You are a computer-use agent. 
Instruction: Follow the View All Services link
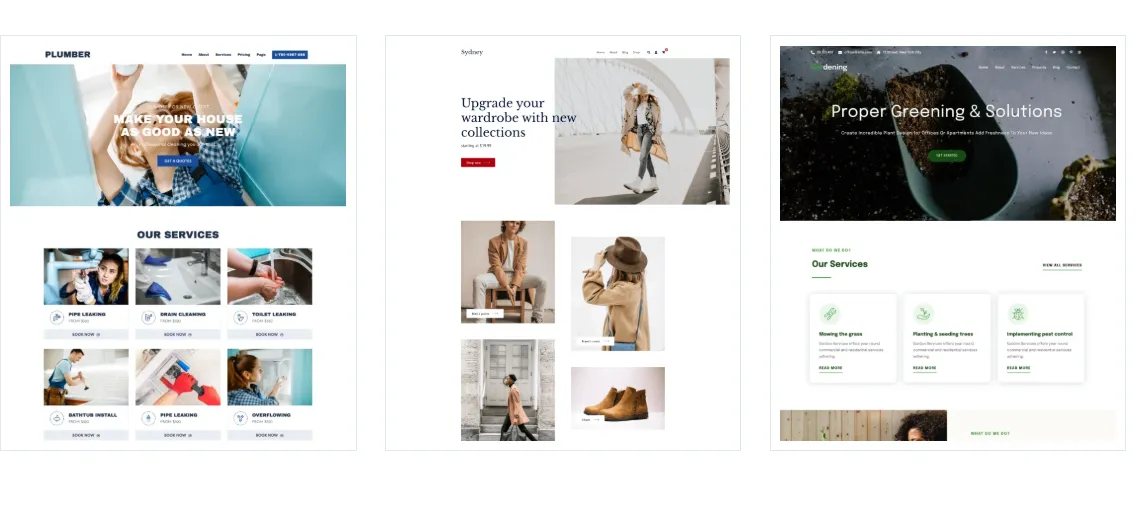1061,266
